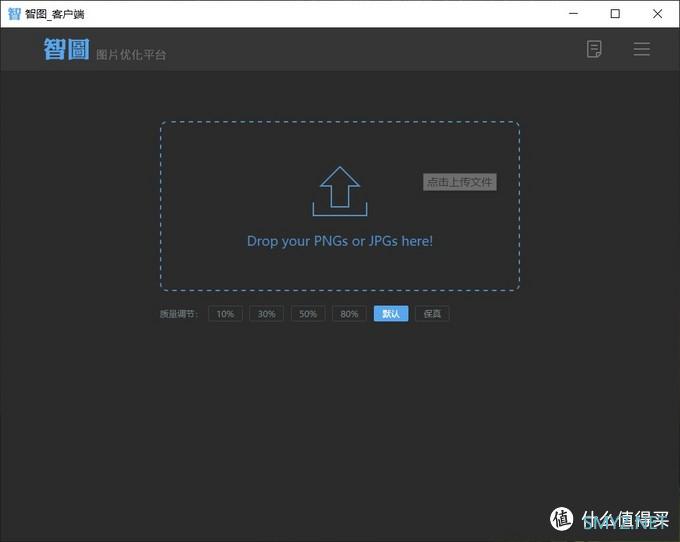Click the 智图 logo in the header
The width and height of the screenshot is (680, 542).
(67, 49)
